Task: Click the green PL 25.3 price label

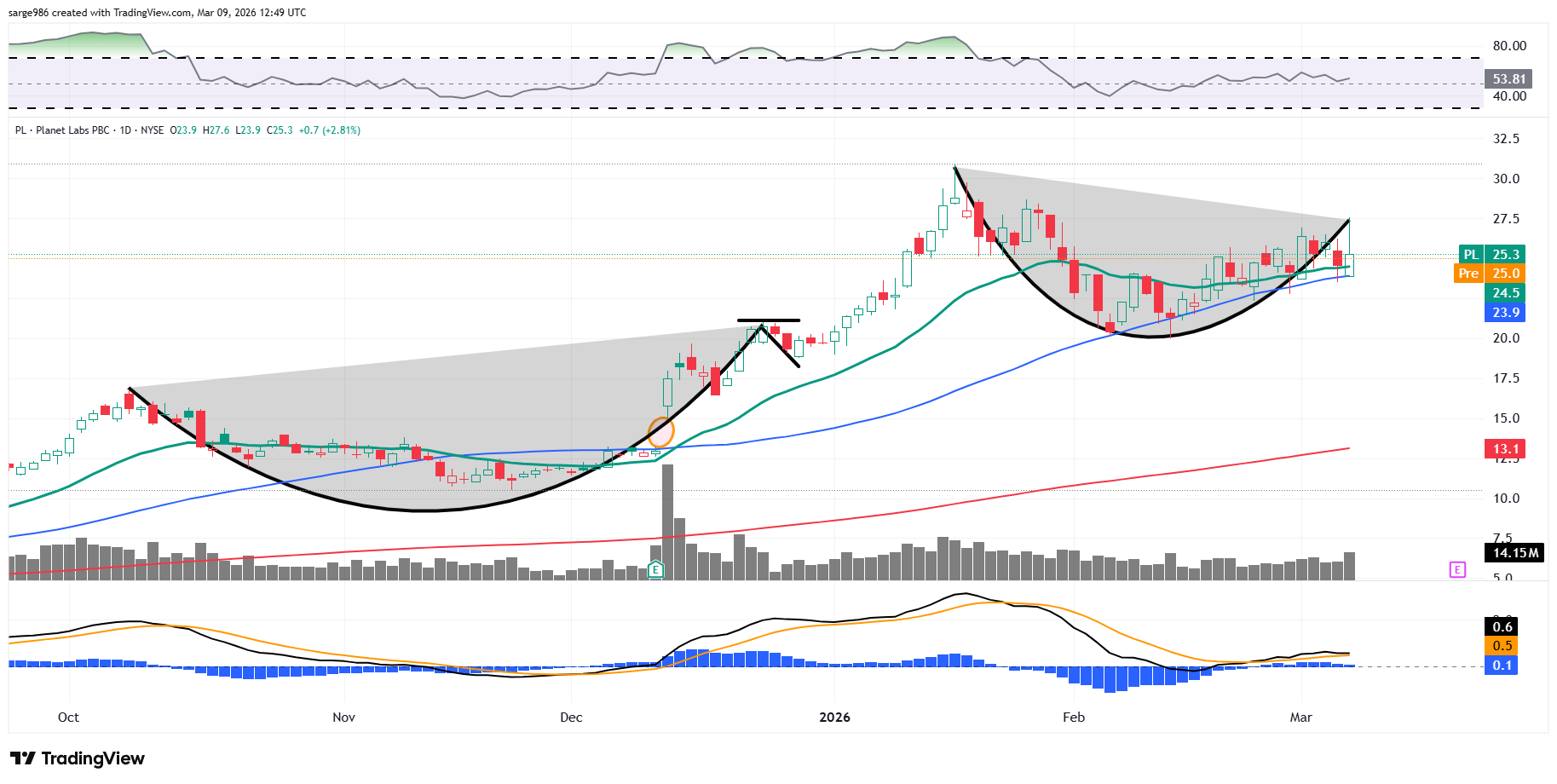Action: 1491,255
